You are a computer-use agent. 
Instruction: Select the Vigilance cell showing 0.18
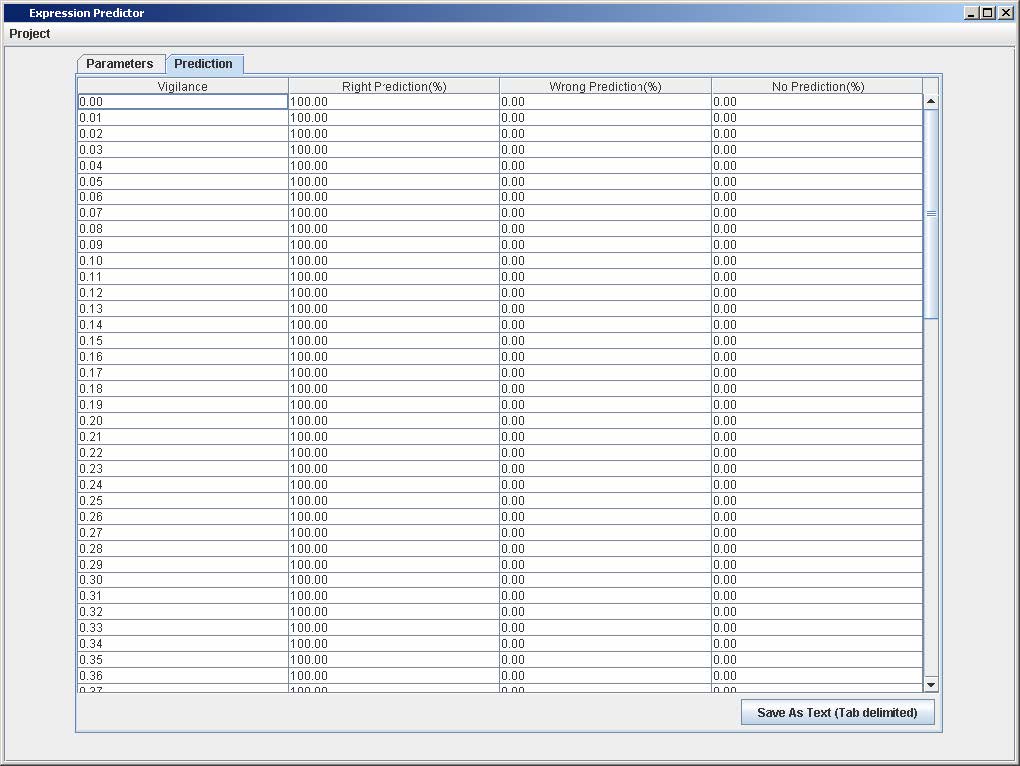coord(183,390)
